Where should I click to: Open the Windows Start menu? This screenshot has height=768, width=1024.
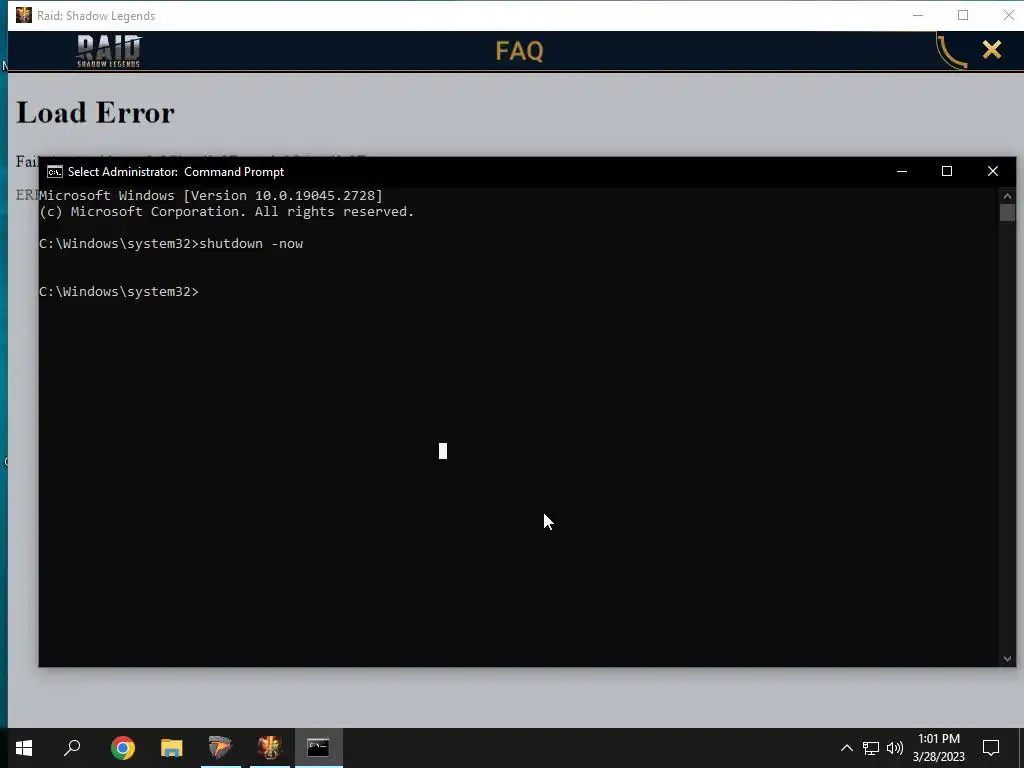coord(24,748)
